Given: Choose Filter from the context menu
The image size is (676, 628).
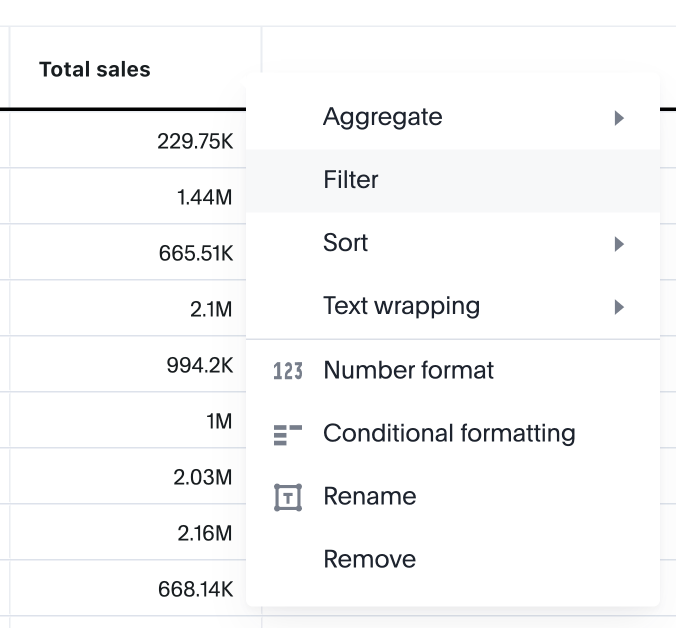Looking at the screenshot, I should click(x=351, y=180).
